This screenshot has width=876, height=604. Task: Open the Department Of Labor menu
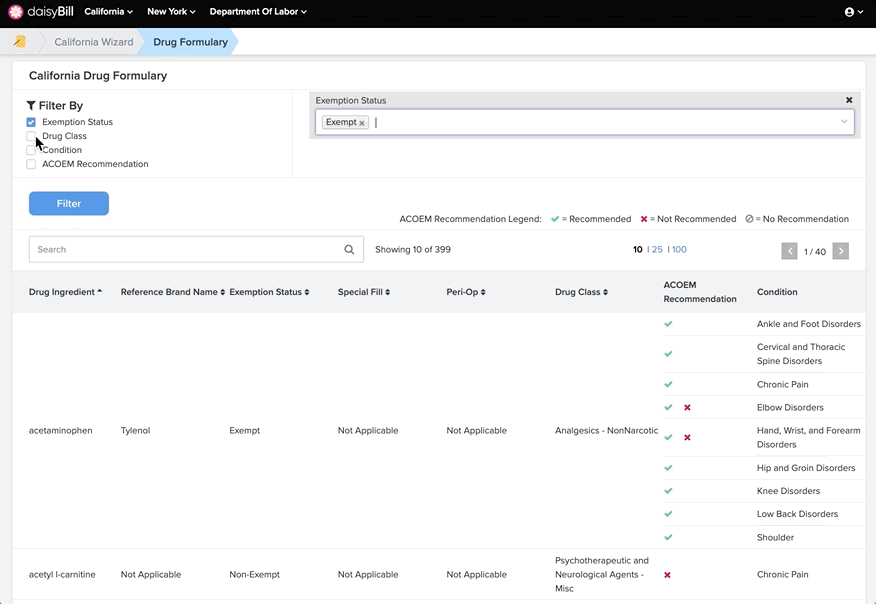[x=258, y=11]
